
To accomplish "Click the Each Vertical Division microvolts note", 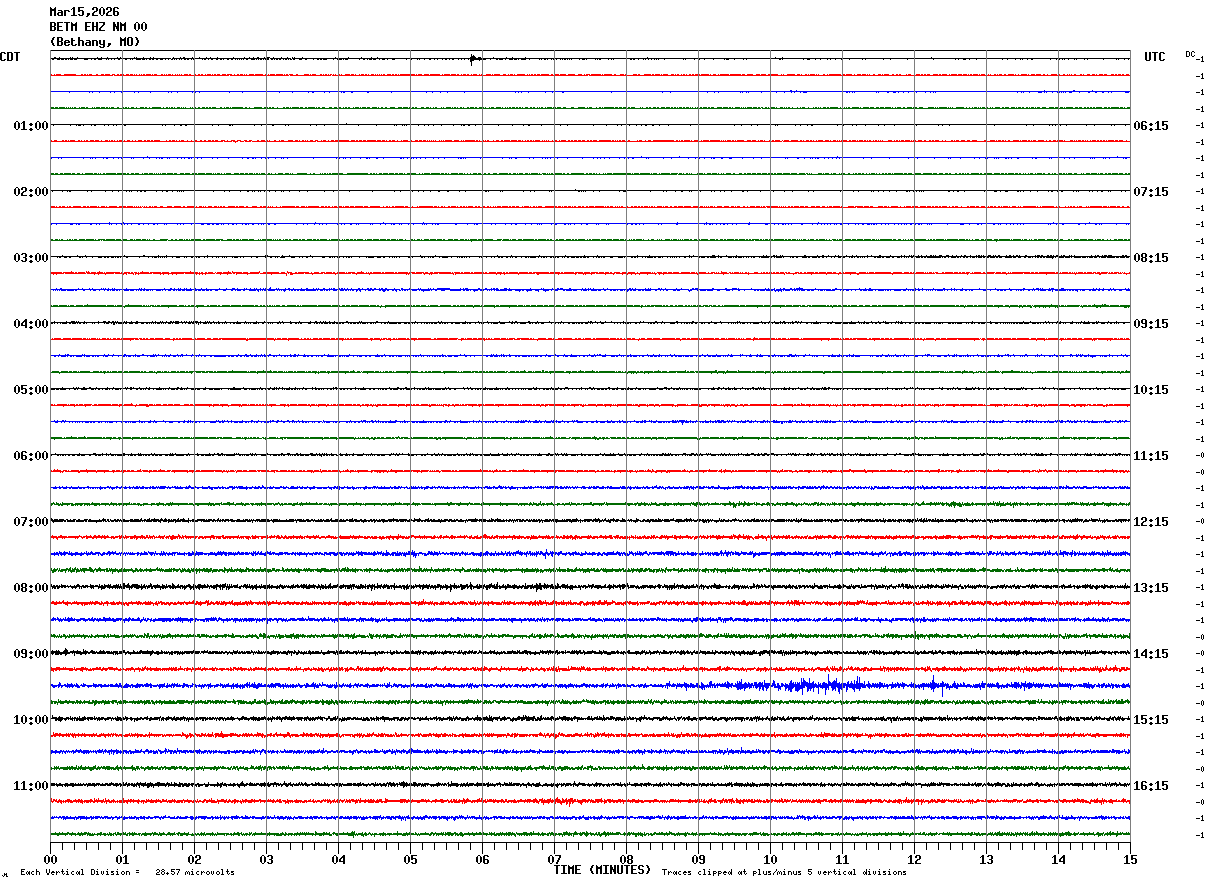I will coord(127,872).
